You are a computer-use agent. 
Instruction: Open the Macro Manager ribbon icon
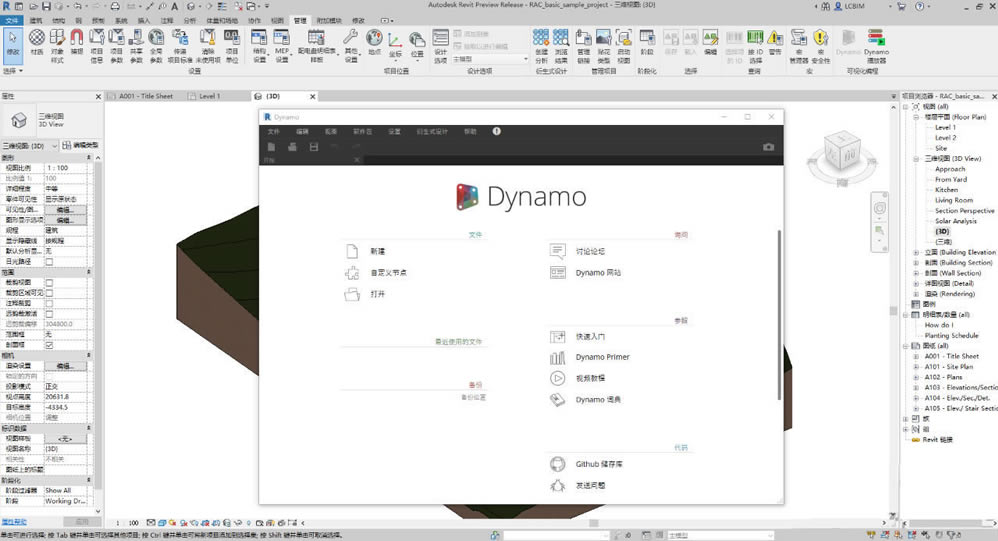click(x=802, y=42)
